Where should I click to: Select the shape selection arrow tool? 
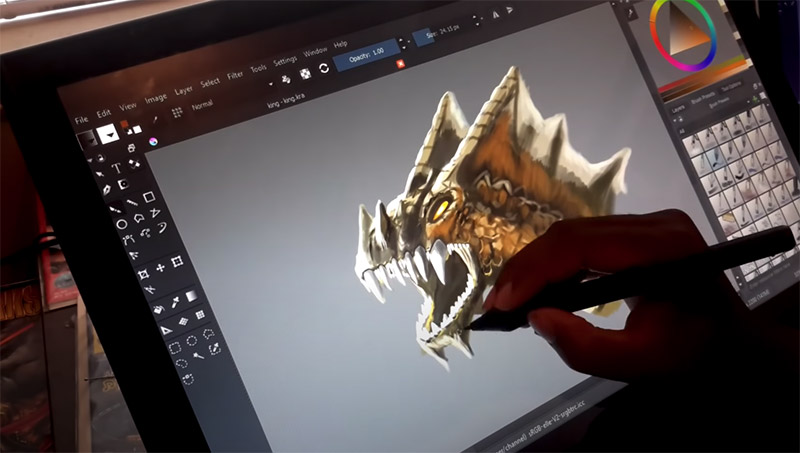tap(100, 174)
